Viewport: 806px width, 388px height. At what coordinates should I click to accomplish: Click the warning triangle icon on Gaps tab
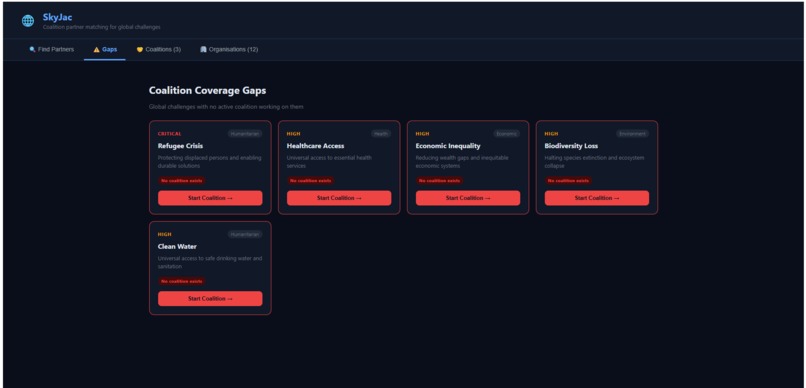(x=96, y=49)
